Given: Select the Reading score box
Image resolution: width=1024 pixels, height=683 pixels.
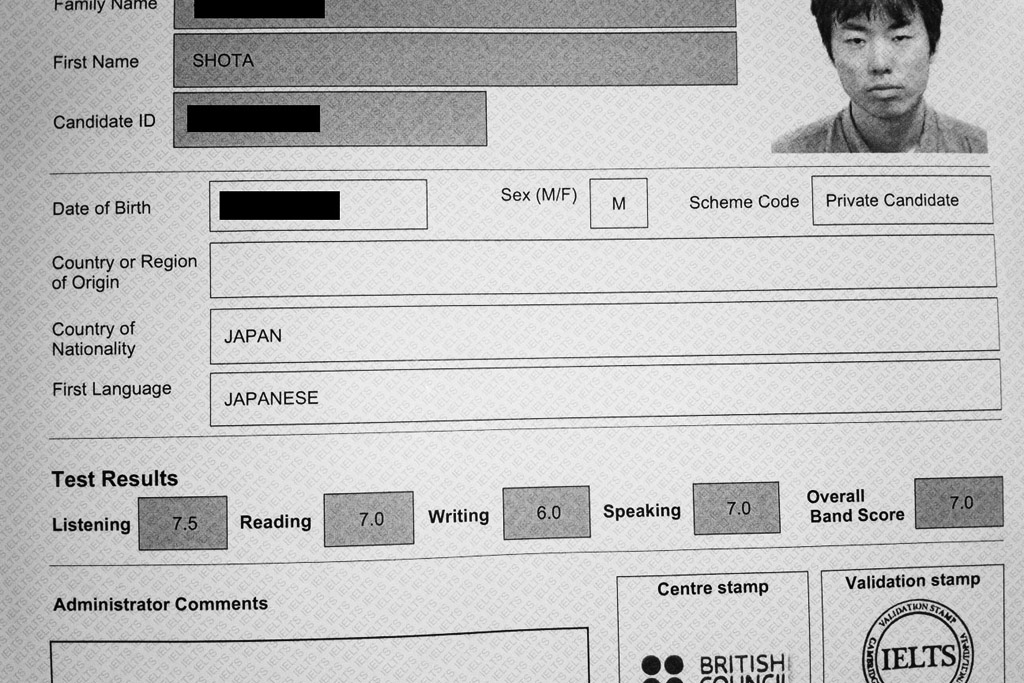Looking at the screenshot, I should click(369, 519).
